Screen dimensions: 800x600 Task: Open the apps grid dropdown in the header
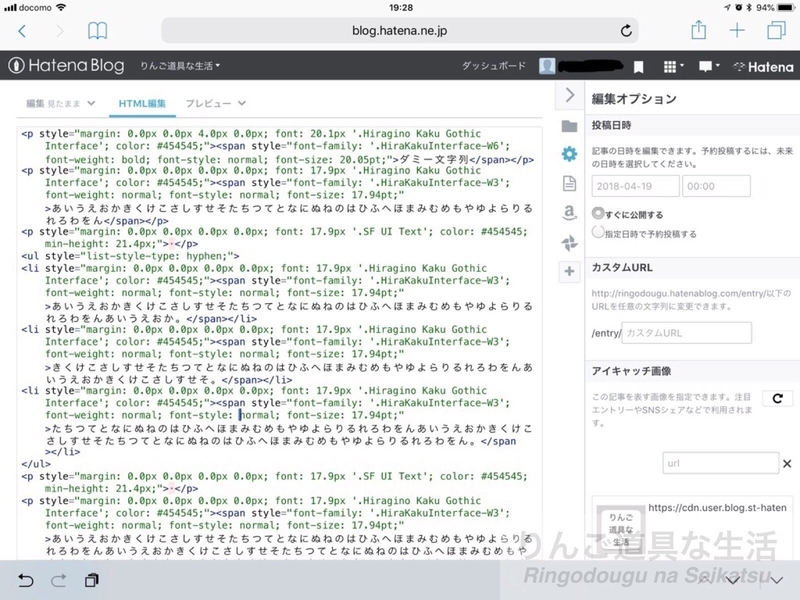coord(672,65)
